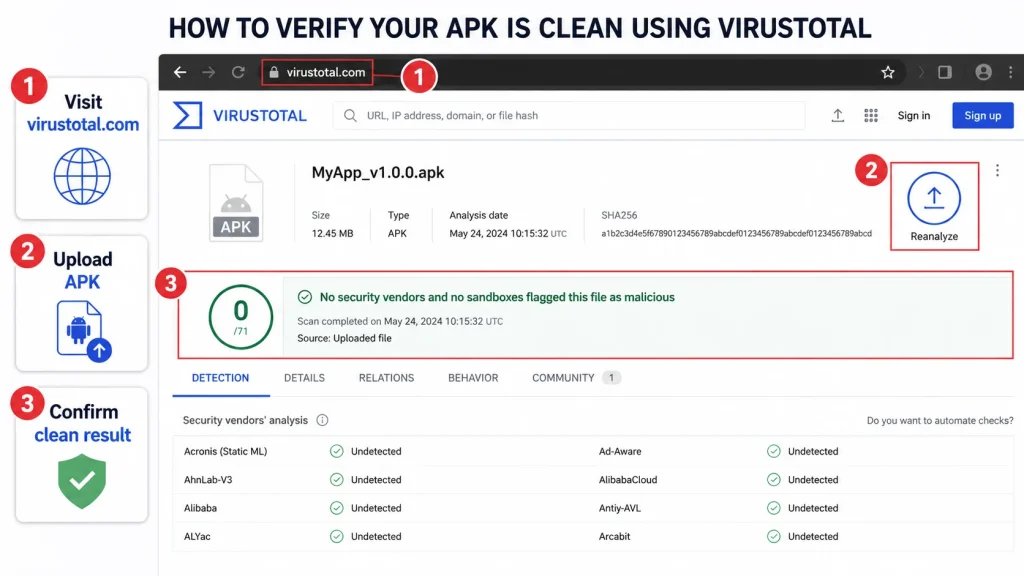This screenshot has width=1024, height=576.
Task: Click the upload file icon in header
Action: tap(838, 116)
